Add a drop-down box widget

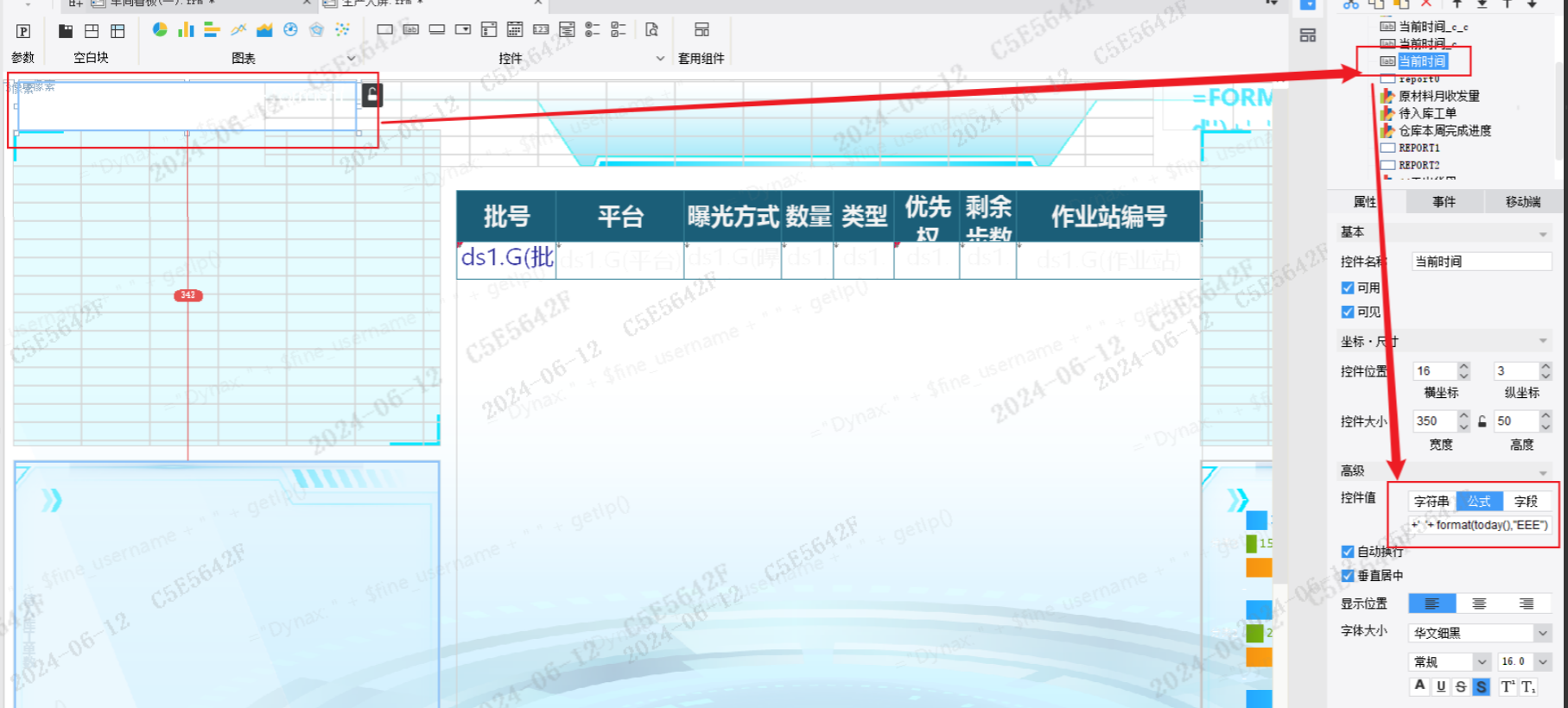pyautogui.click(x=463, y=30)
